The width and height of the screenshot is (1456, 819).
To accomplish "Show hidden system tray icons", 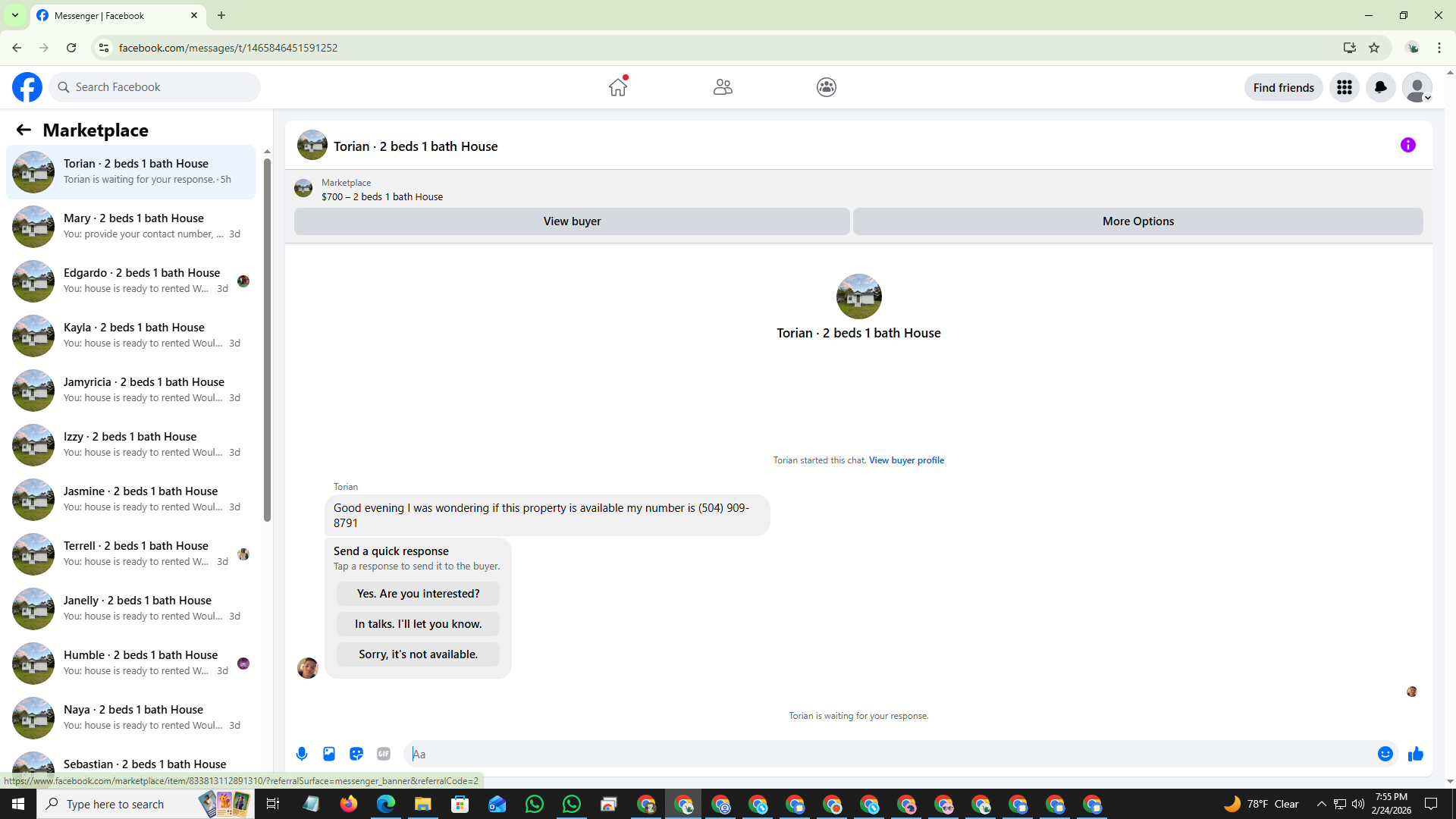I will coord(1321,804).
